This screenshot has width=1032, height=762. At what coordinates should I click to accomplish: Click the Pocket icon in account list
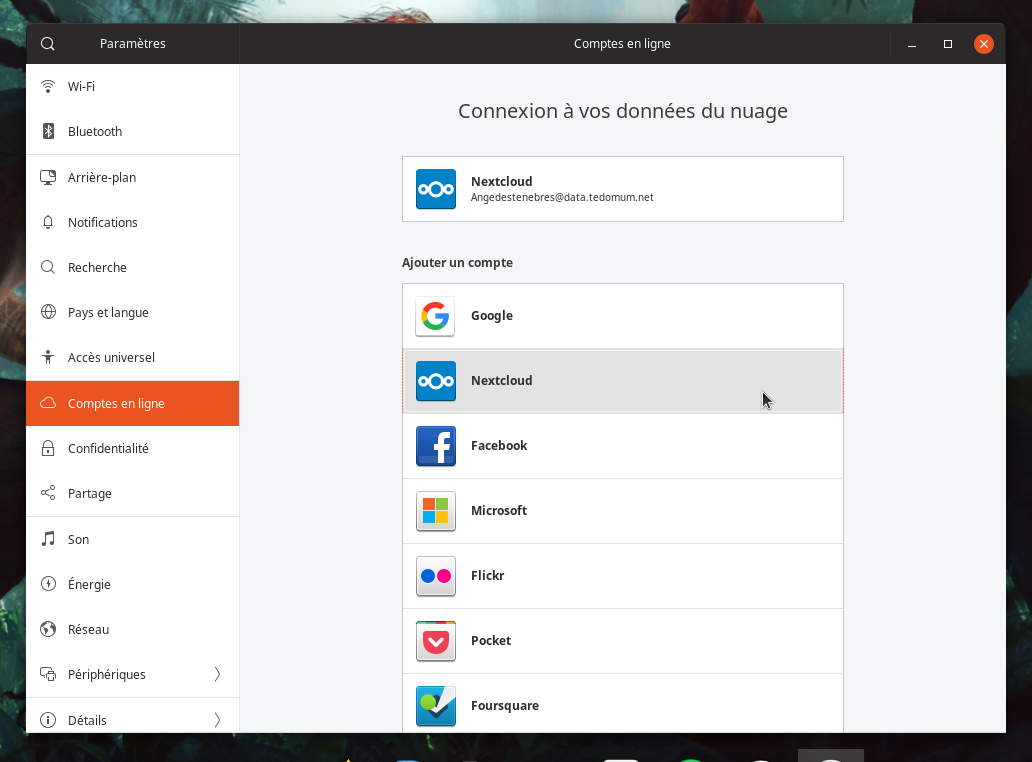click(435, 641)
